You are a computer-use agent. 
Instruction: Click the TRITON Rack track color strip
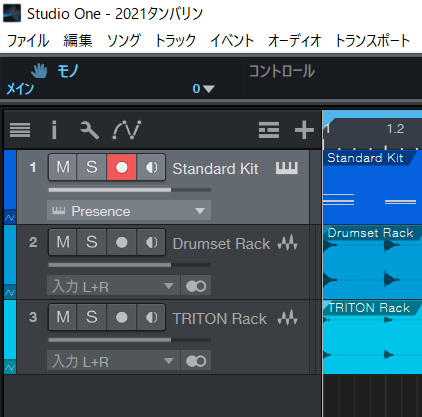10,331
